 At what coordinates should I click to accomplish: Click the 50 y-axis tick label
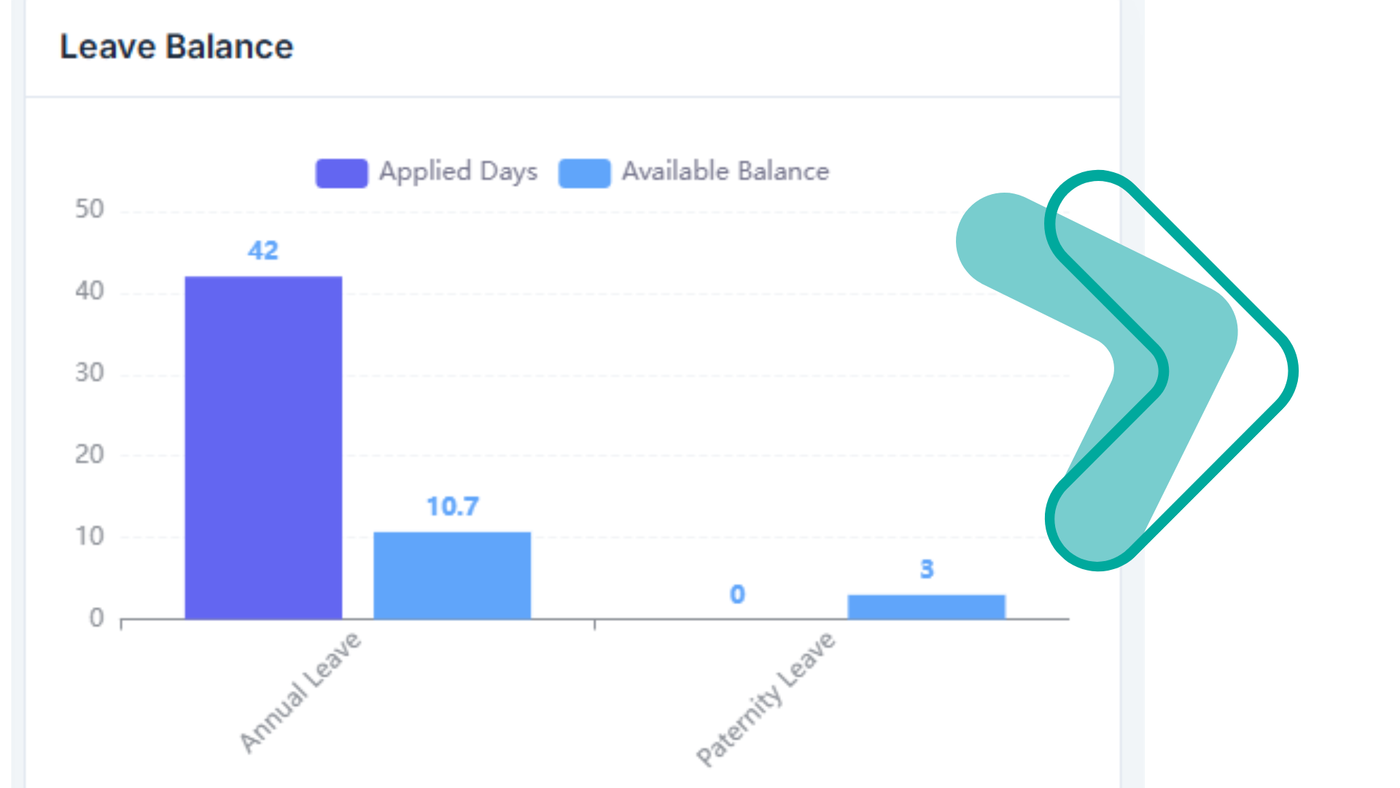[89, 211]
